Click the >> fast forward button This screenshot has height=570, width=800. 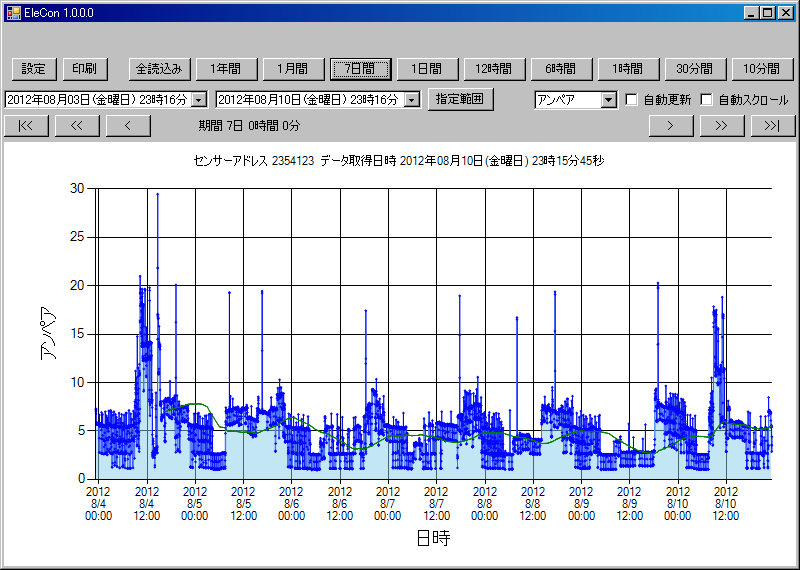722,126
